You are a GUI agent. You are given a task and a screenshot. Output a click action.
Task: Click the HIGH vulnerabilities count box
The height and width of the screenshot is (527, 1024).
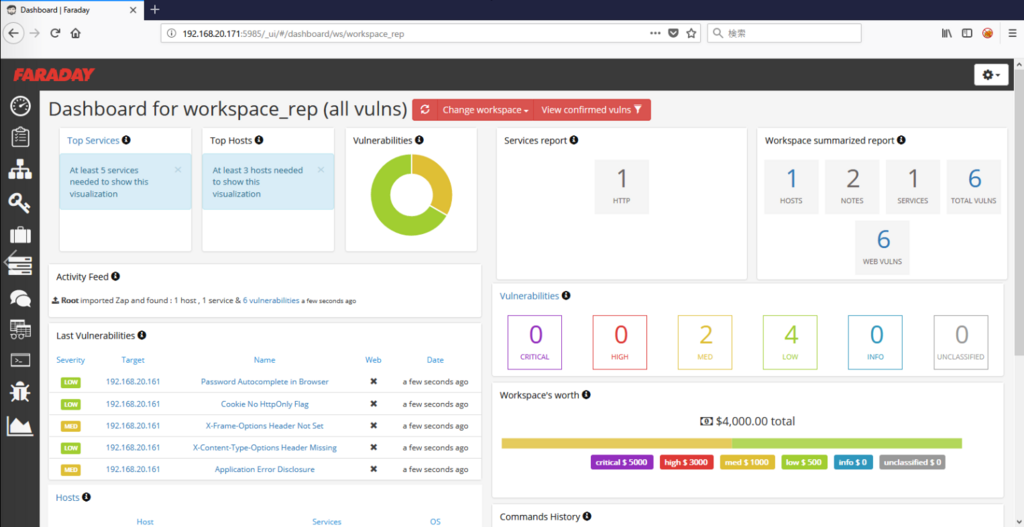tap(620, 342)
